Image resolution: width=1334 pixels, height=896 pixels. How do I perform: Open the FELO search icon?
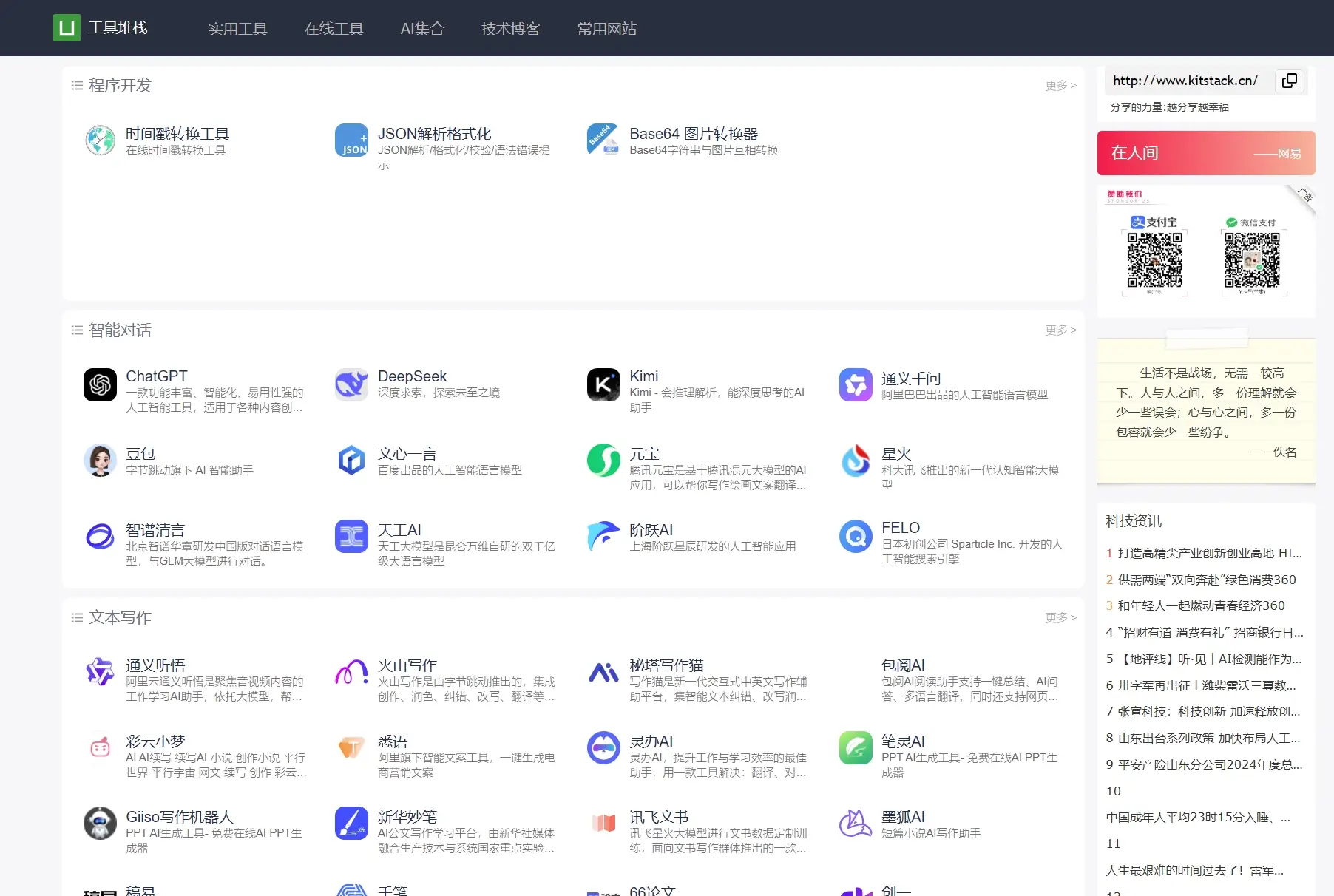tap(856, 536)
